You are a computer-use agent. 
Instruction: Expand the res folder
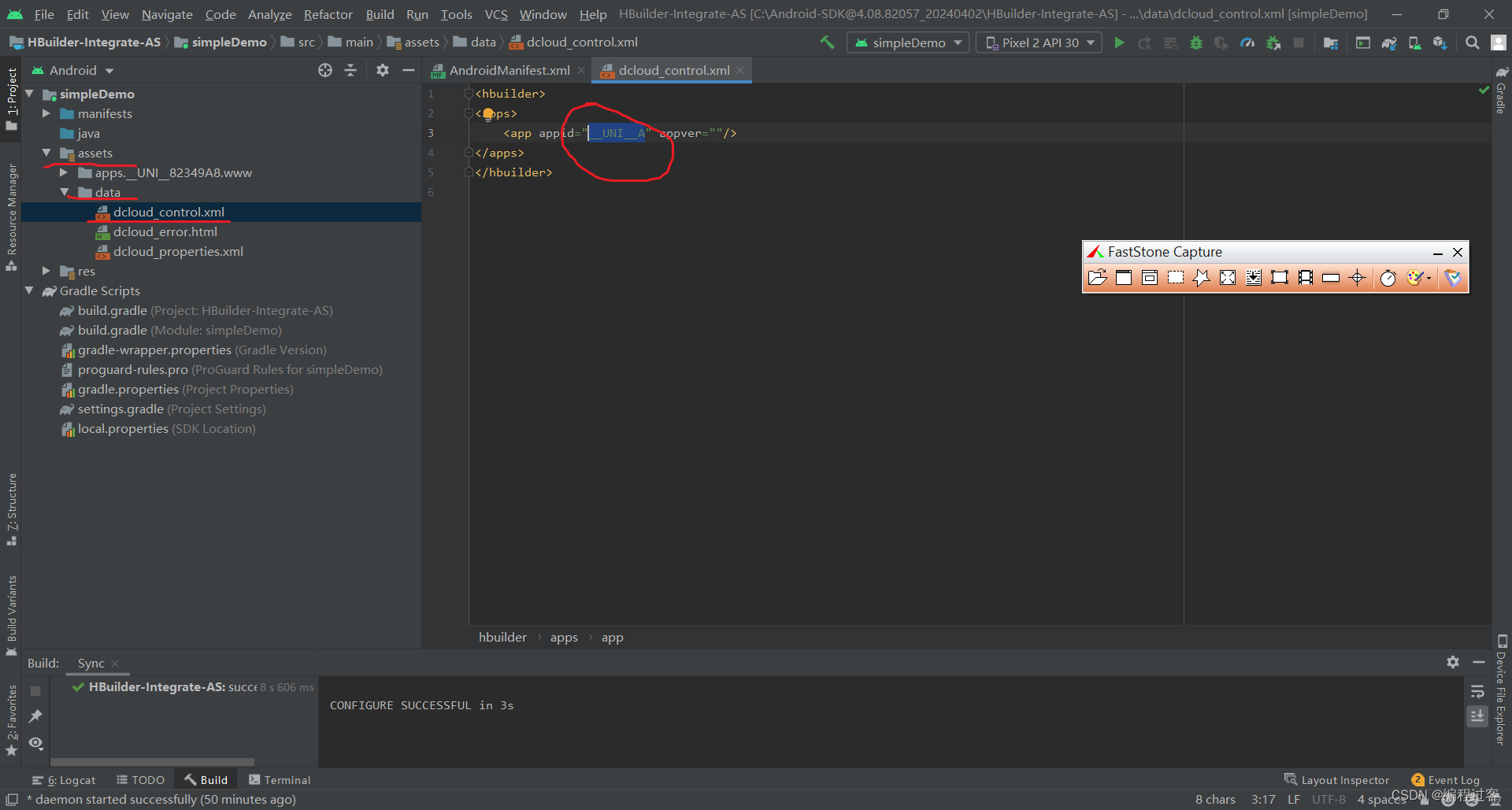click(46, 271)
